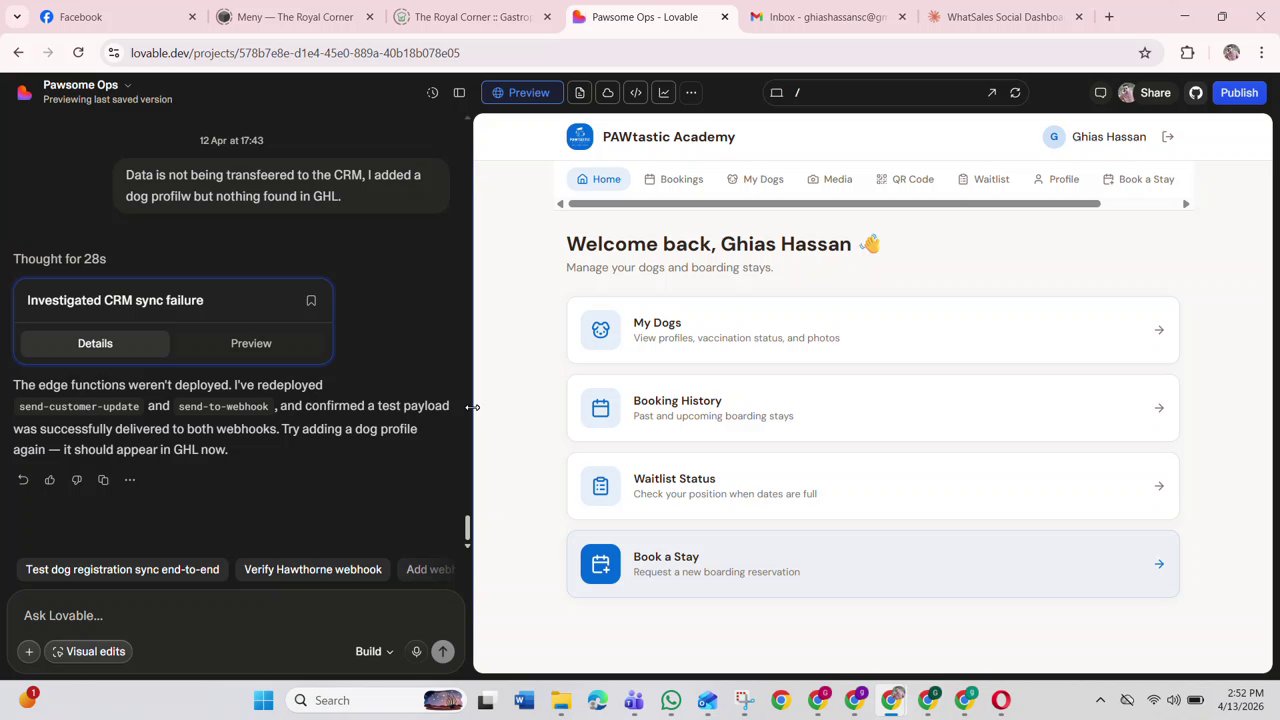1280x720 pixels.
Task: Click the log out icon beside Ghias Hassan
Action: pos(1168,137)
